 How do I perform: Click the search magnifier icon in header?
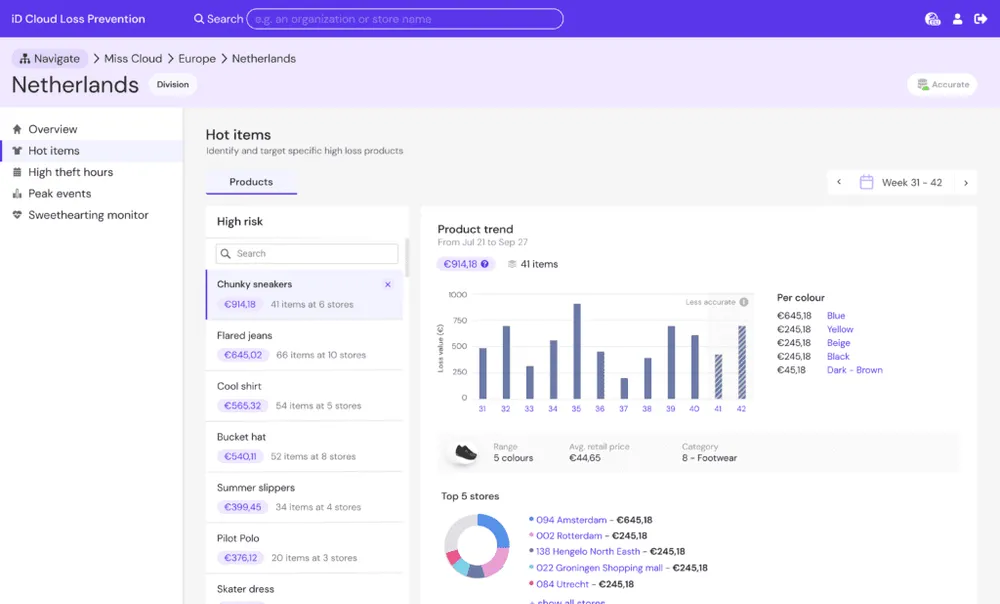point(199,19)
